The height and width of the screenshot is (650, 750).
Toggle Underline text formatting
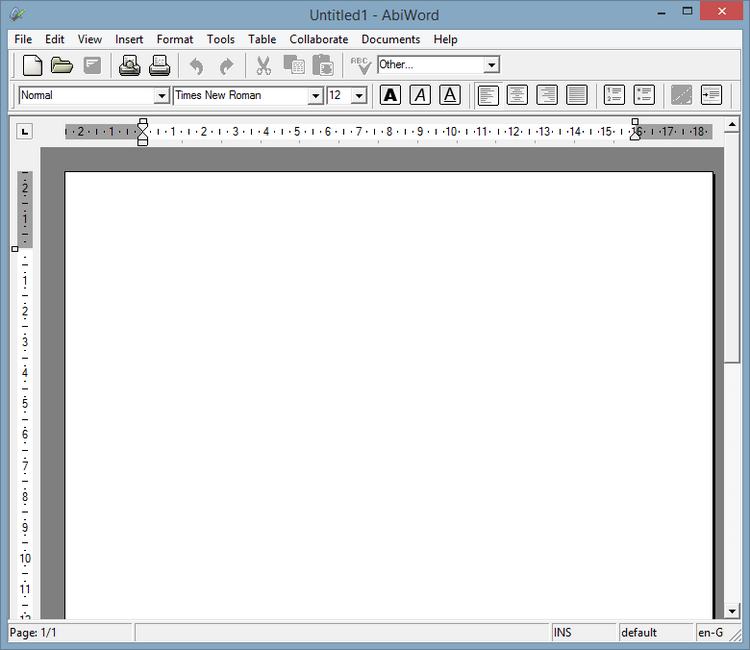point(450,95)
